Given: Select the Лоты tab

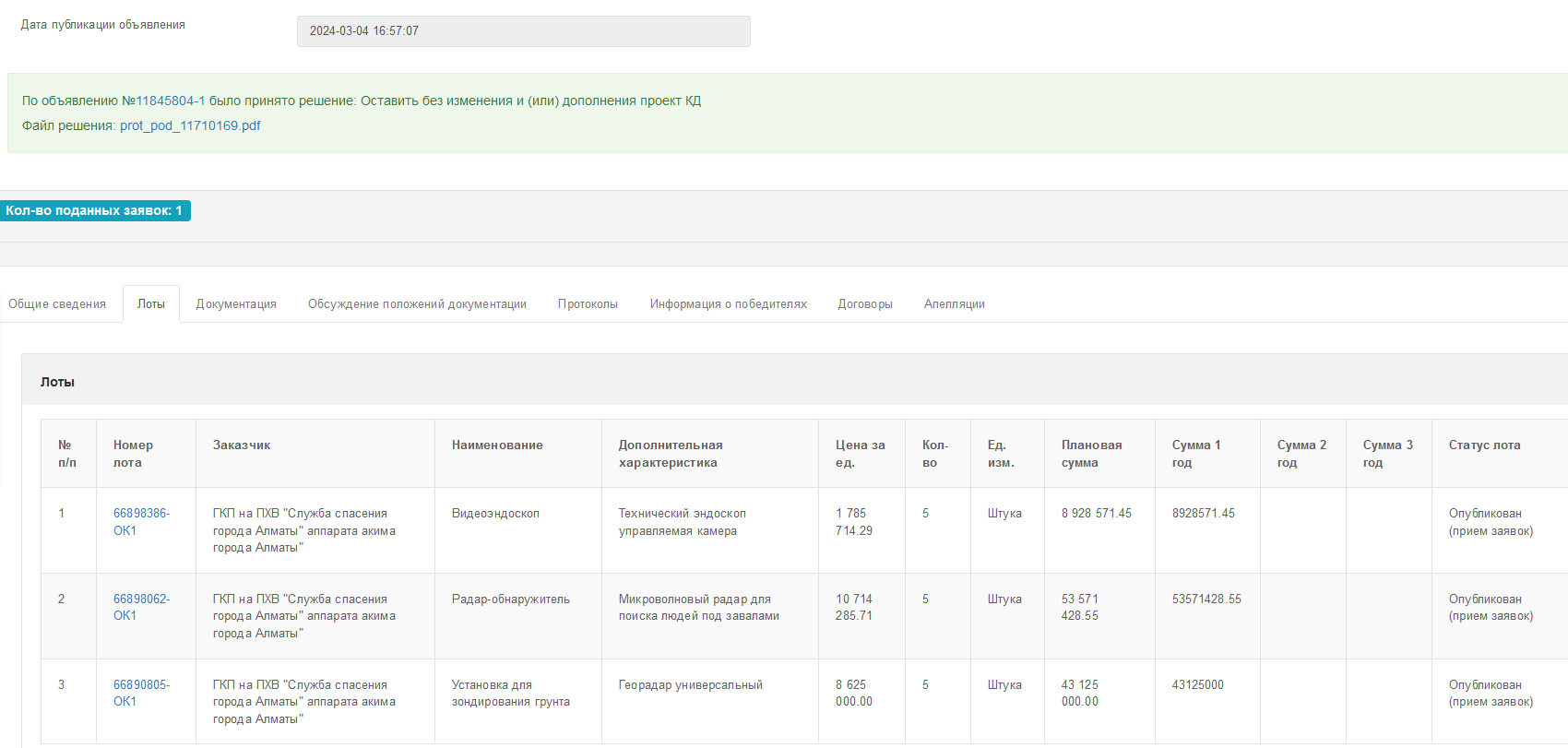Looking at the screenshot, I should point(151,304).
